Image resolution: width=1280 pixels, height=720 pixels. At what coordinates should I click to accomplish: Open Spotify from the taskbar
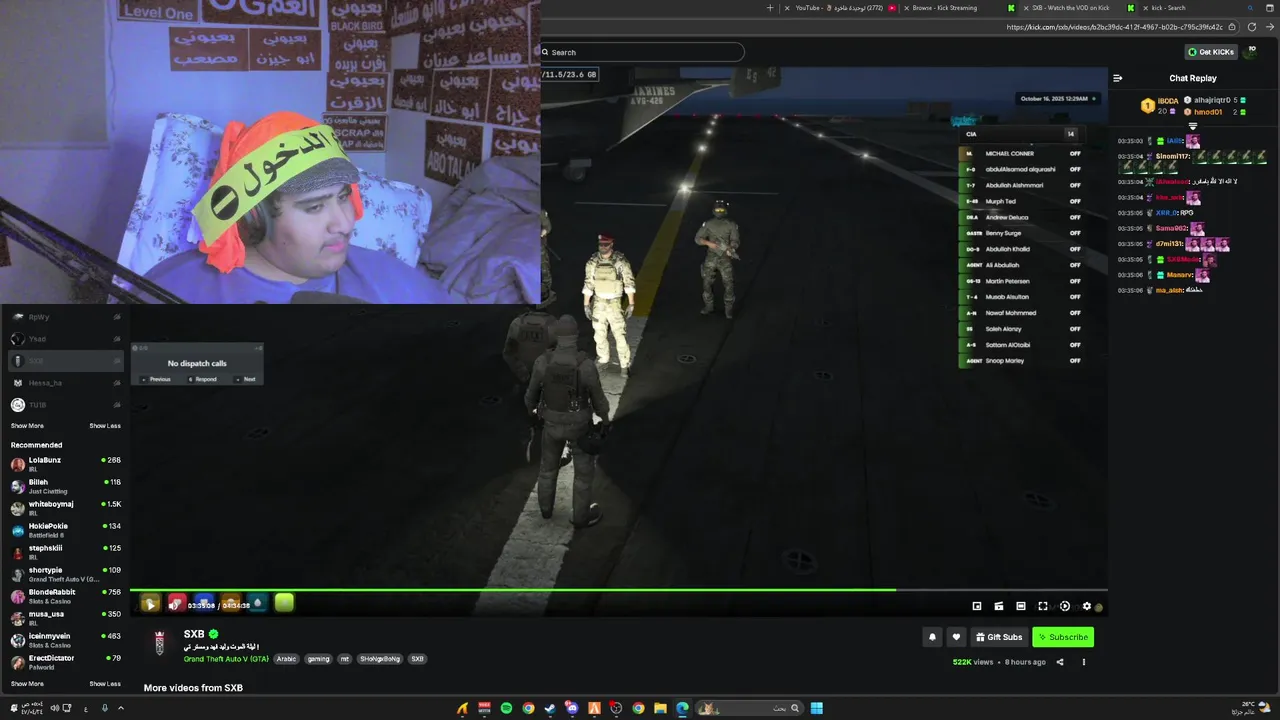click(506, 708)
